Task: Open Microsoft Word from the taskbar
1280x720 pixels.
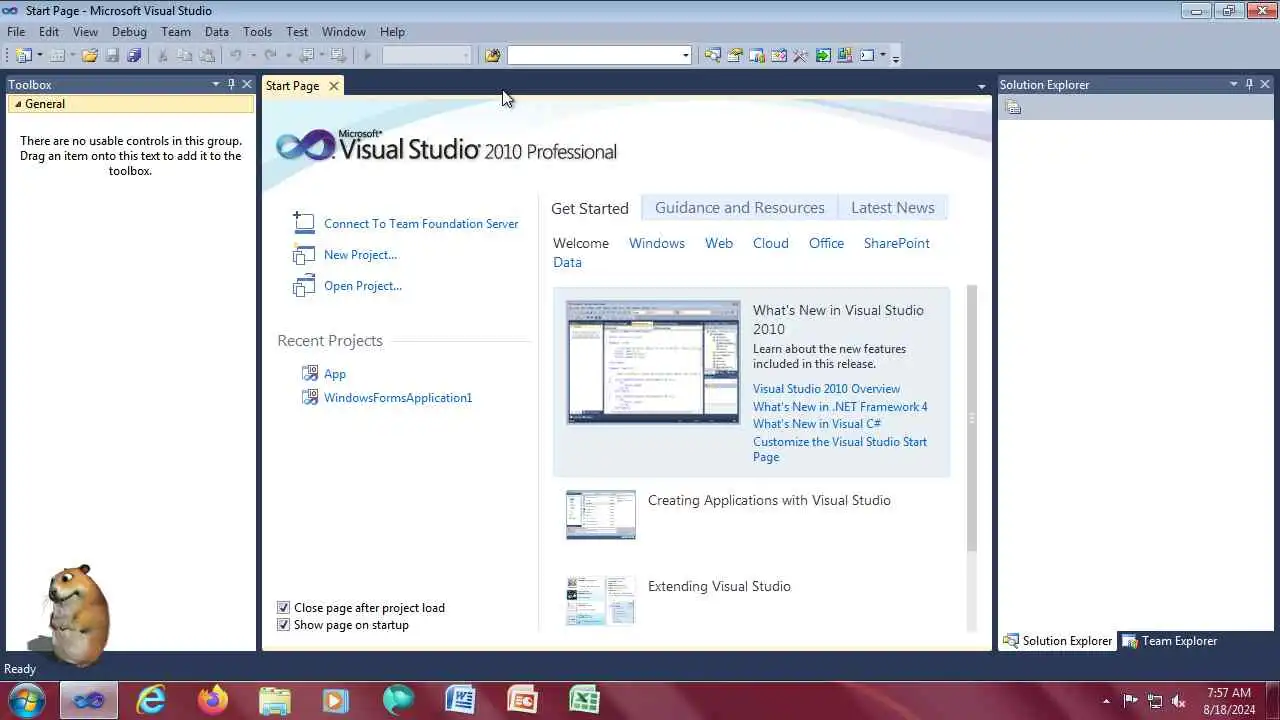Action: (460, 700)
